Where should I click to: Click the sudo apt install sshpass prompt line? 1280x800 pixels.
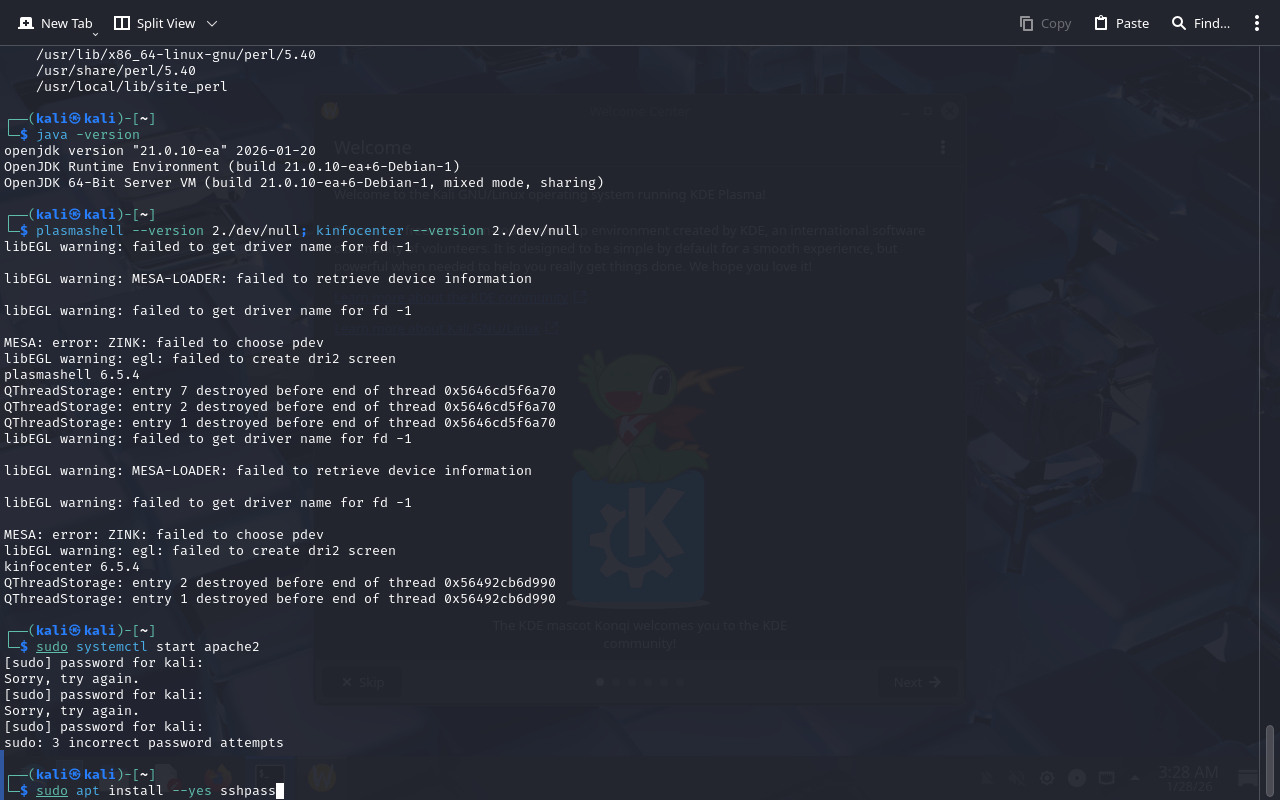click(155, 791)
